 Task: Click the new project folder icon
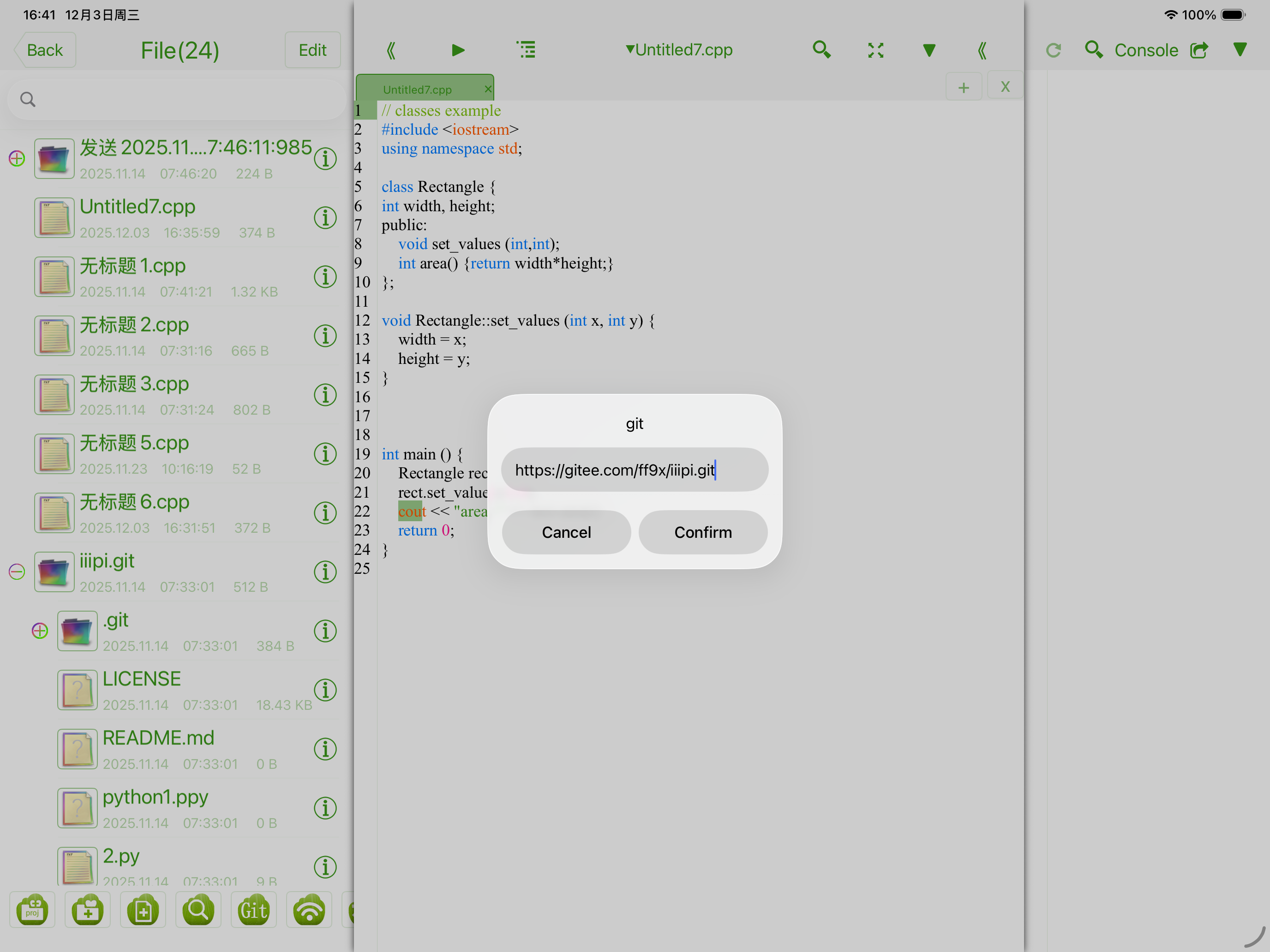33,910
